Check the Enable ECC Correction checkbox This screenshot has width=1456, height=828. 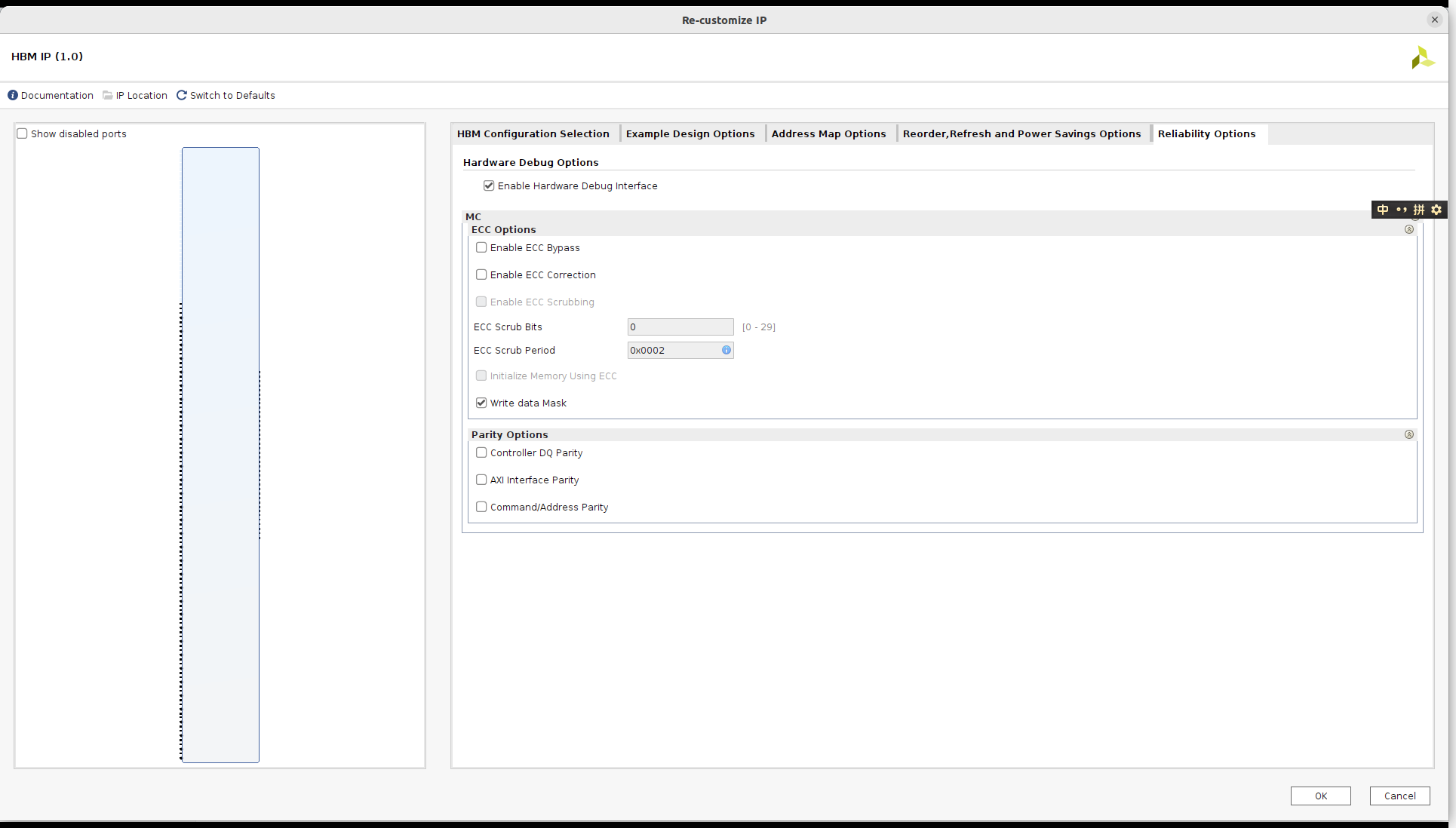pyautogui.click(x=481, y=274)
